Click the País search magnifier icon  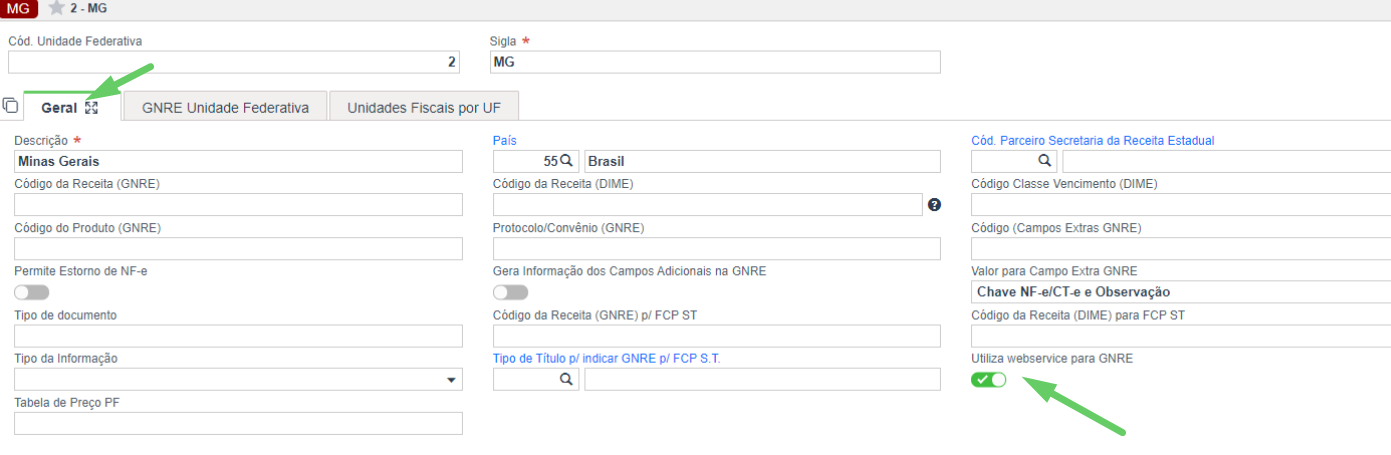566,161
